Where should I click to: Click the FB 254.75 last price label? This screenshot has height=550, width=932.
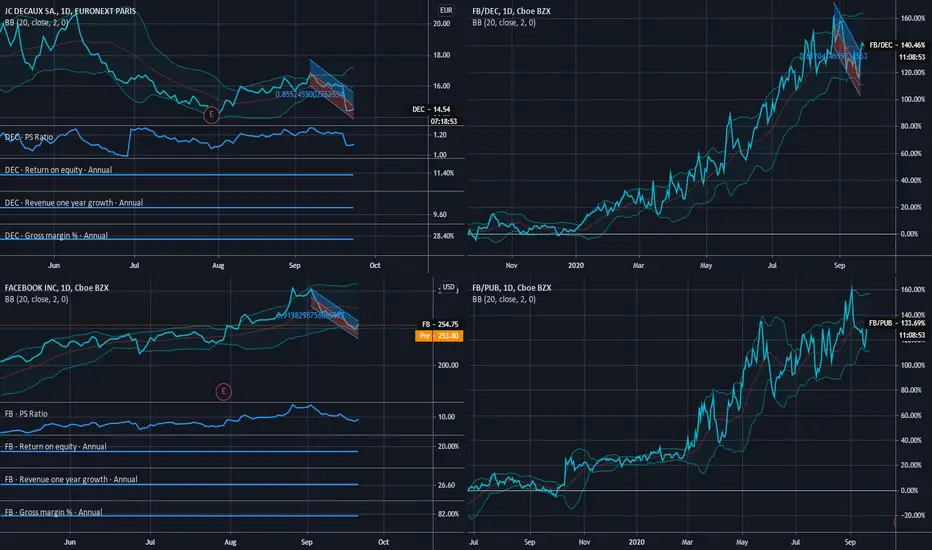[x=440, y=324]
